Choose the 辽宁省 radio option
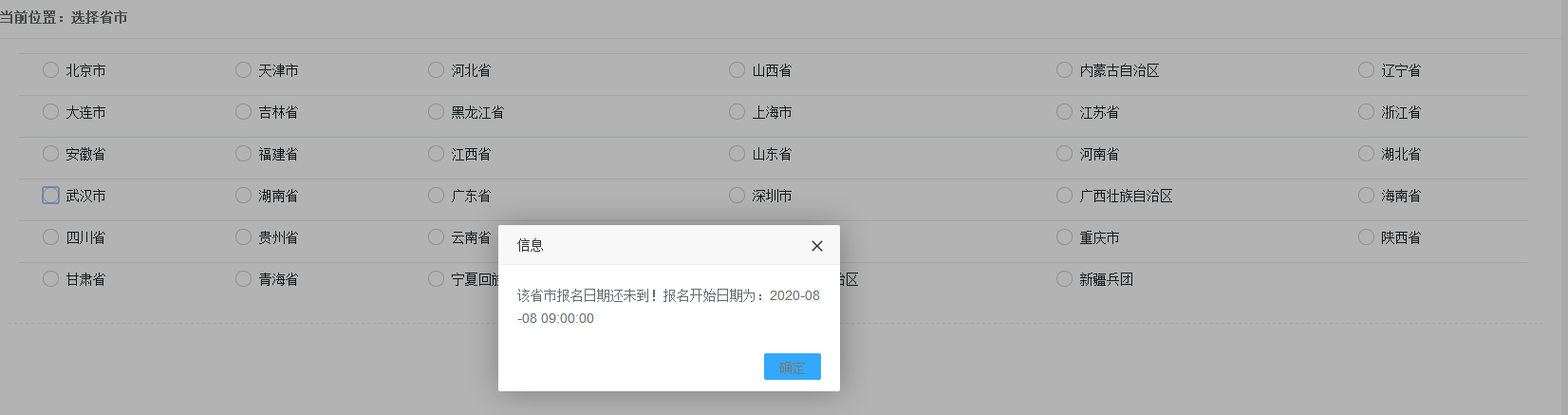The width and height of the screenshot is (1568, 415). pyautogui.click(x=1366, y=70)
